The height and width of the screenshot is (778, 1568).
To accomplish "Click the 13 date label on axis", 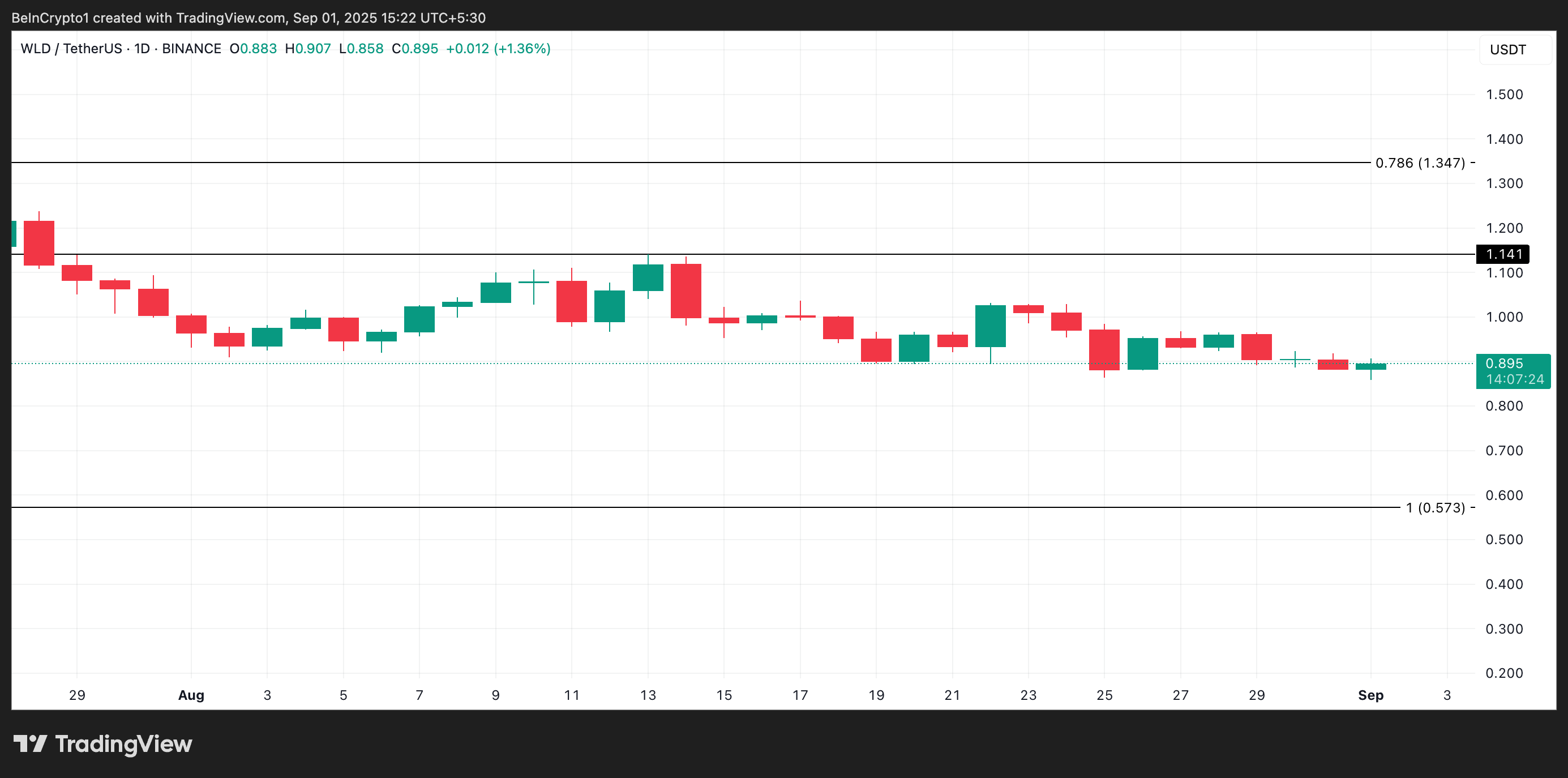I will point(648,695).
